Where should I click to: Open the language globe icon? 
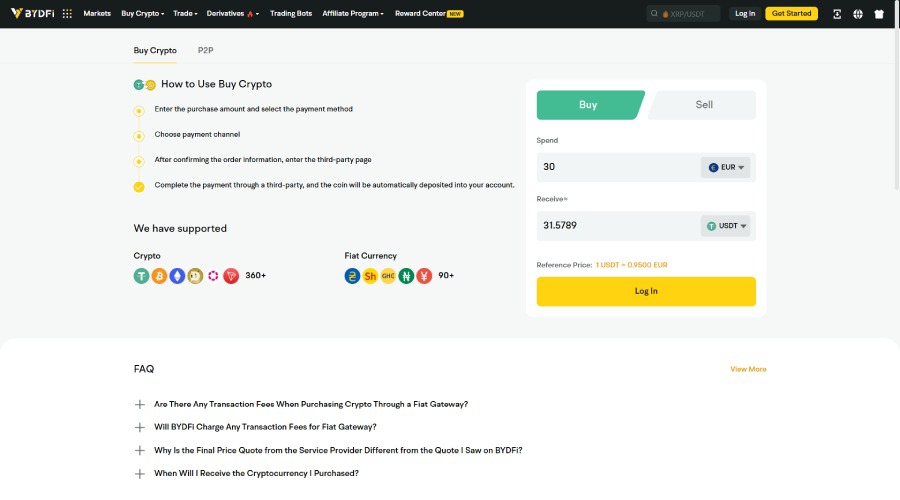tap(858, 14)
